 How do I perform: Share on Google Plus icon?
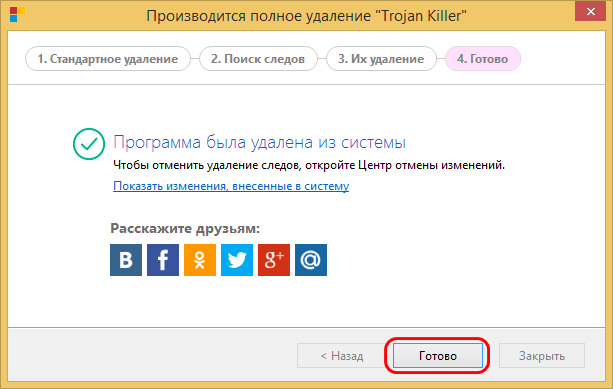[274, 260]
